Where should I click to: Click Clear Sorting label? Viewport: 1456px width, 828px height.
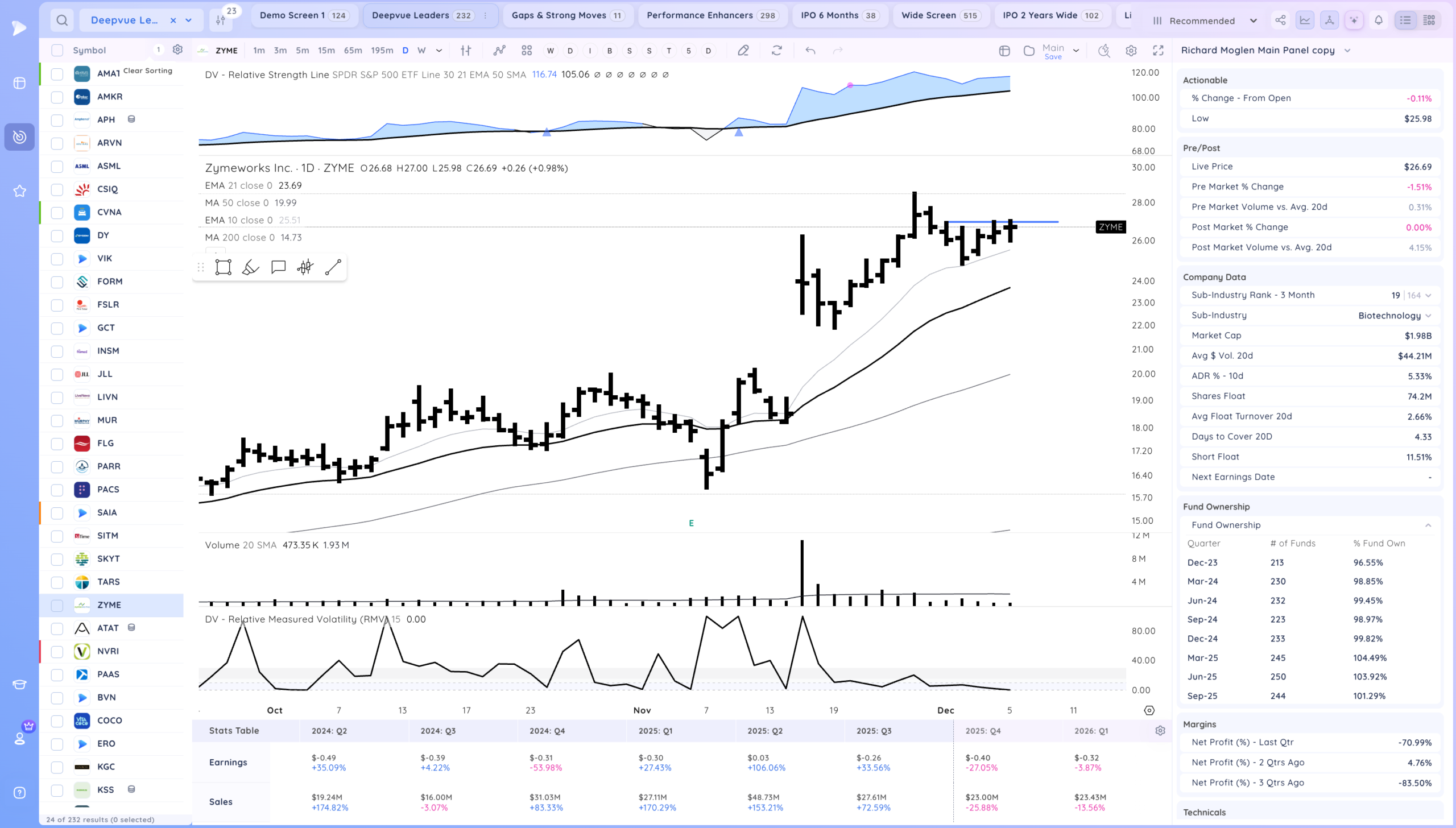(x=147, y=71)
